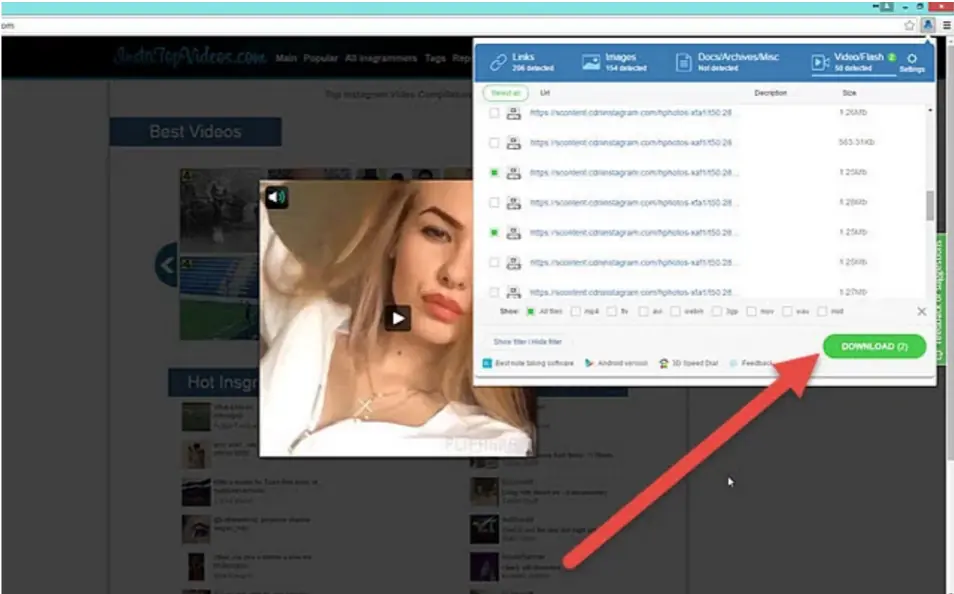Open the Popular nav item
954x594 pixels.
click(x=321, y=58)
